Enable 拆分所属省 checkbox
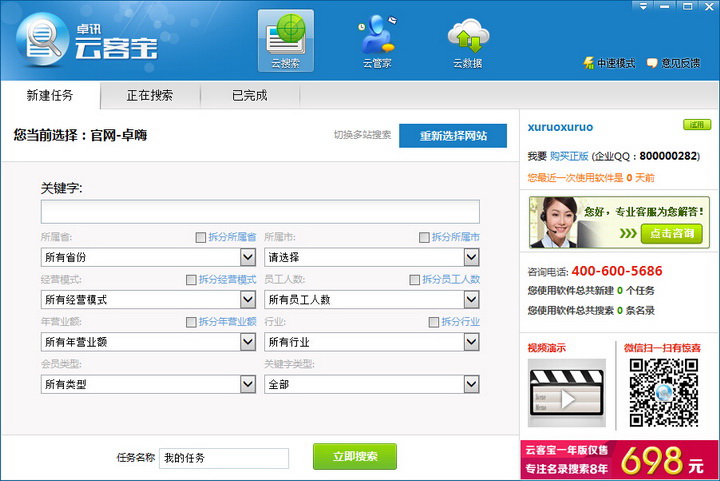This screenshot has width=720, height=481. 201,237
